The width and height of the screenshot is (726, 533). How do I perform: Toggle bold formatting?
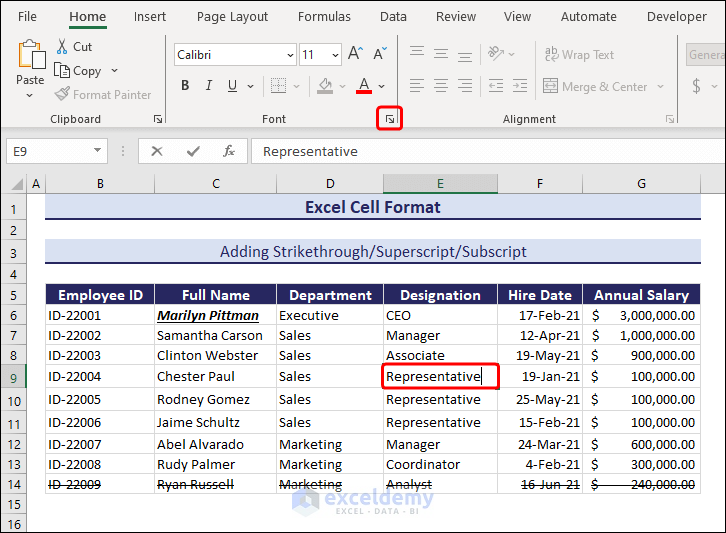tap(185, 86)
